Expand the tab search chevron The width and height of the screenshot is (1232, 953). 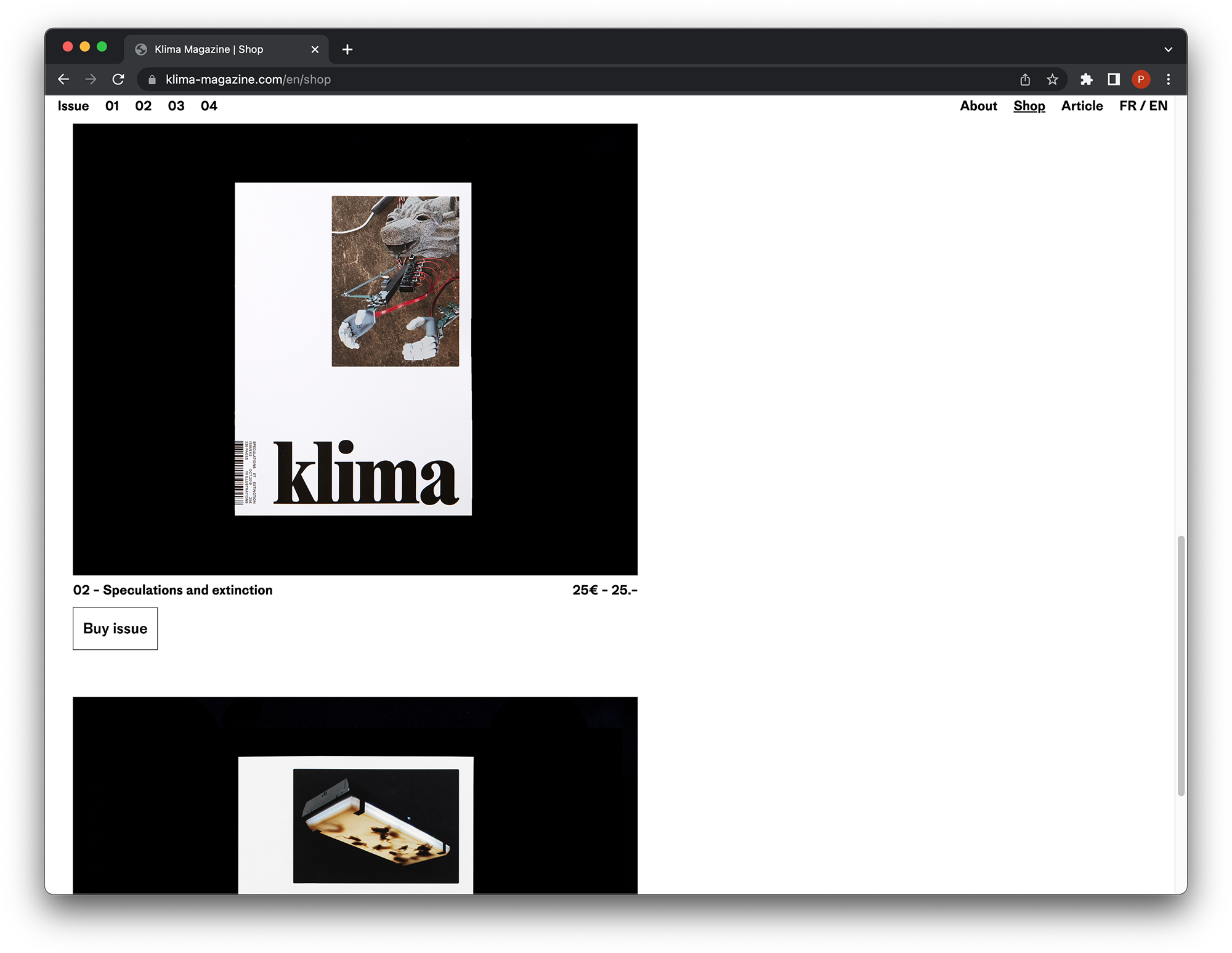(x=1168, y=49)
